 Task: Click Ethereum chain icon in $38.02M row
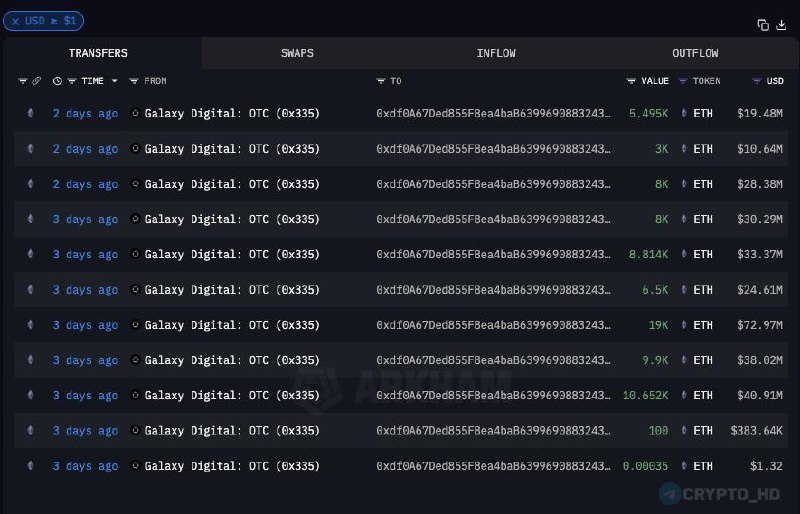pyautogui.click(x=31, y=360)
